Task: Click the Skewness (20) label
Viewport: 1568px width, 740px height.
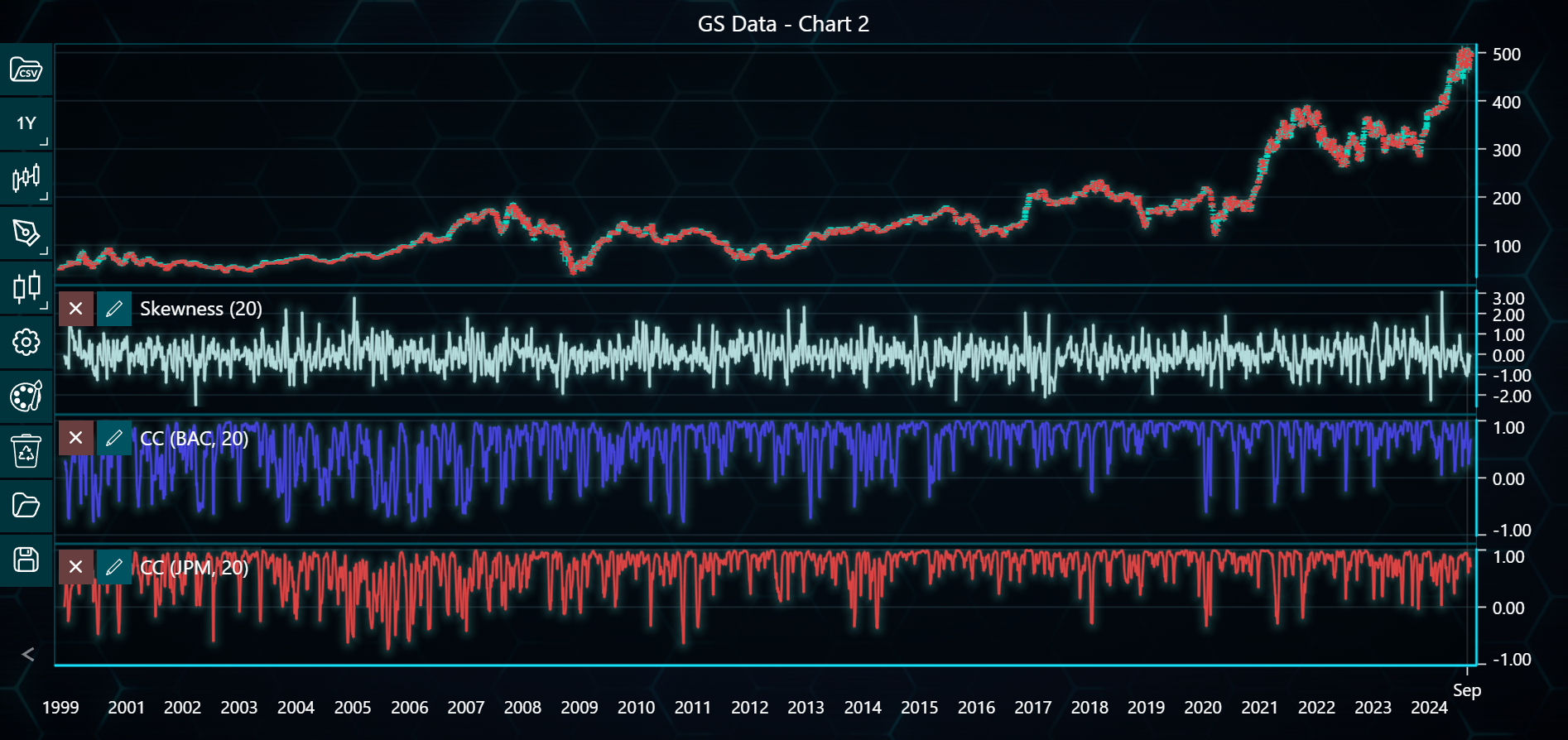Action: (x=201, y=309)
